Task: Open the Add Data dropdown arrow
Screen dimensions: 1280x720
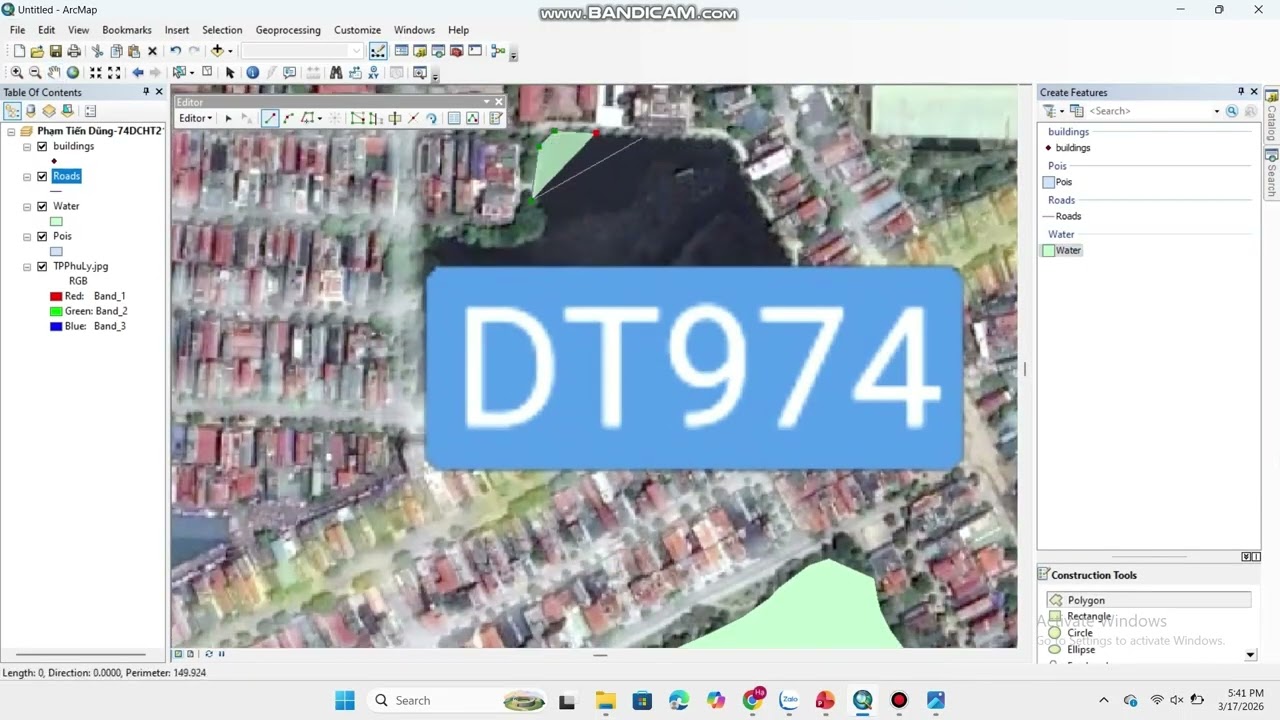Action: [x=230, y=51]
